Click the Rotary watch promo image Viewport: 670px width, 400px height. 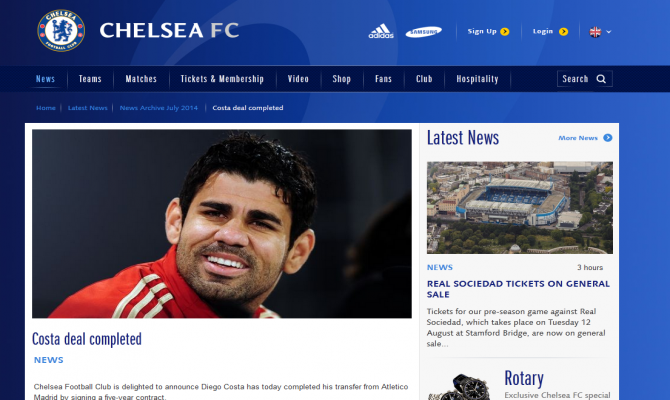point(459,386)
